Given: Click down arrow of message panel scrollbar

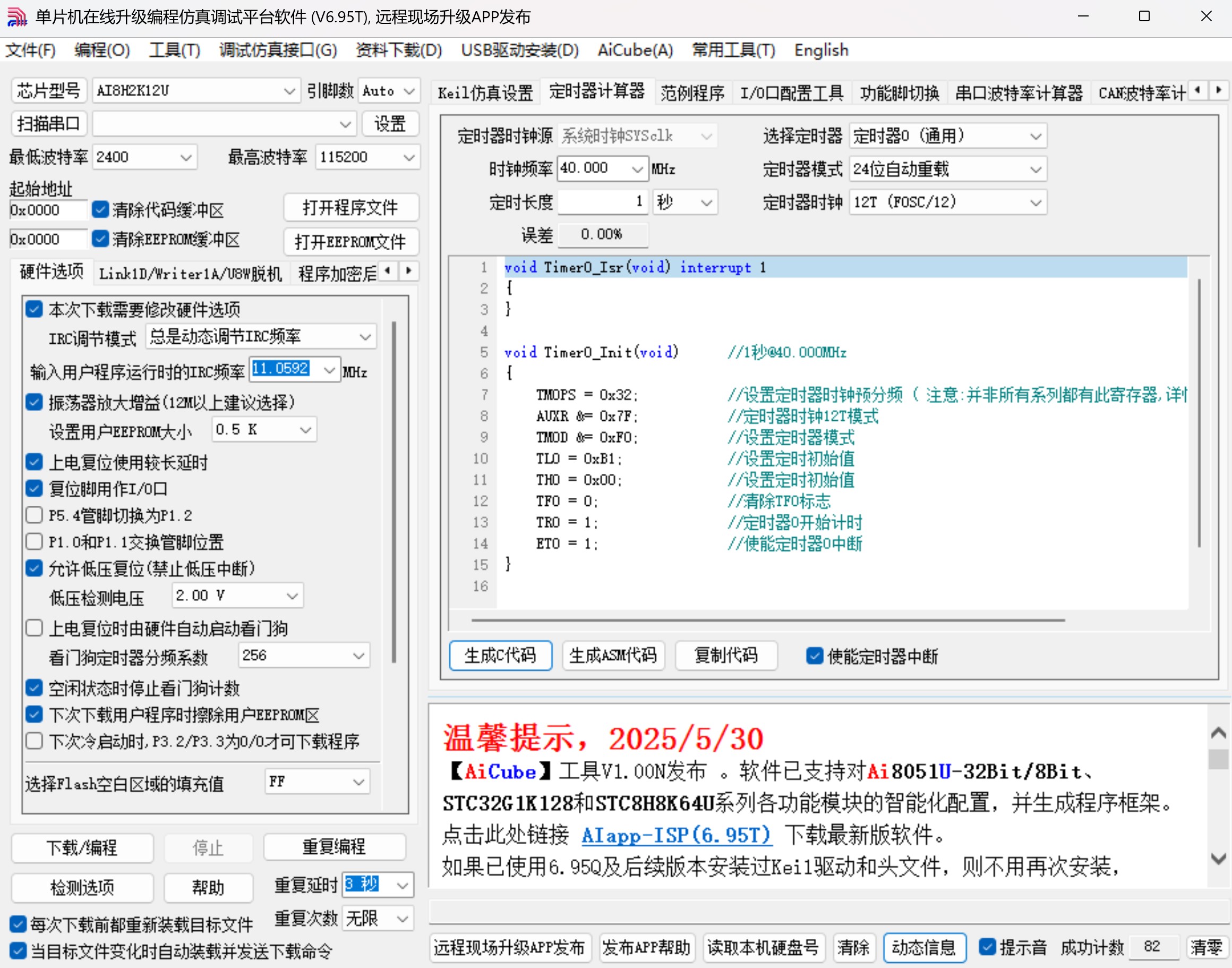Looking at the screenshot, I should pos(1218,859).
